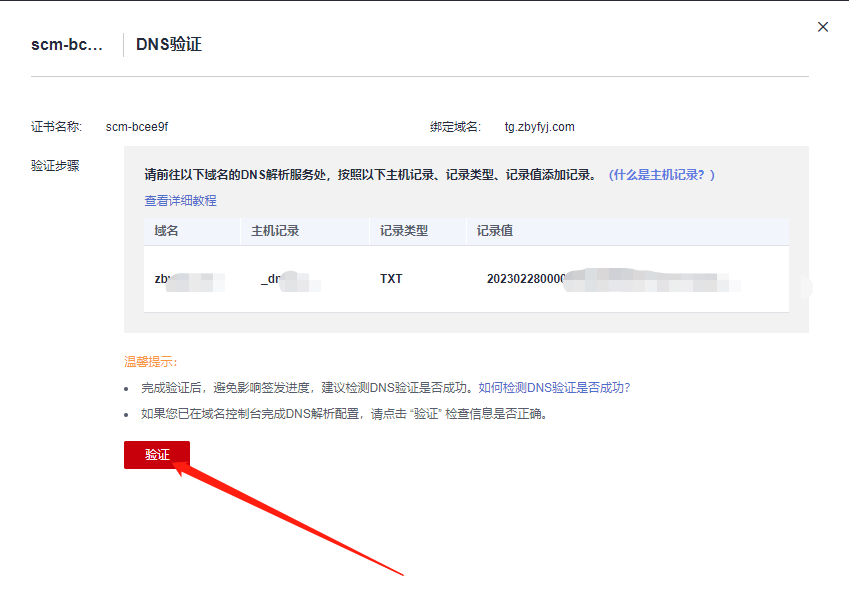Viewport: 849px width, 613px height.
Task: Open the 查看详细教程 link
Action: tap(180, 201)
